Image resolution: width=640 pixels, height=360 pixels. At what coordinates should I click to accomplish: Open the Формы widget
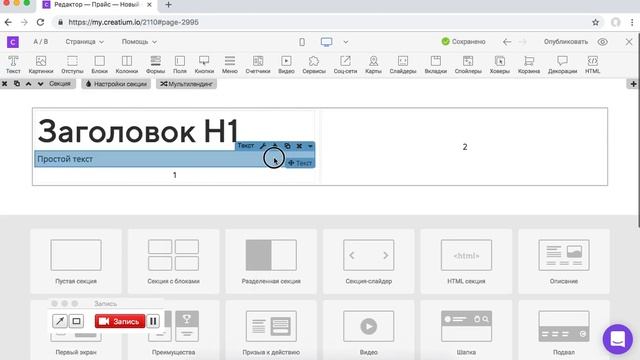156,64
